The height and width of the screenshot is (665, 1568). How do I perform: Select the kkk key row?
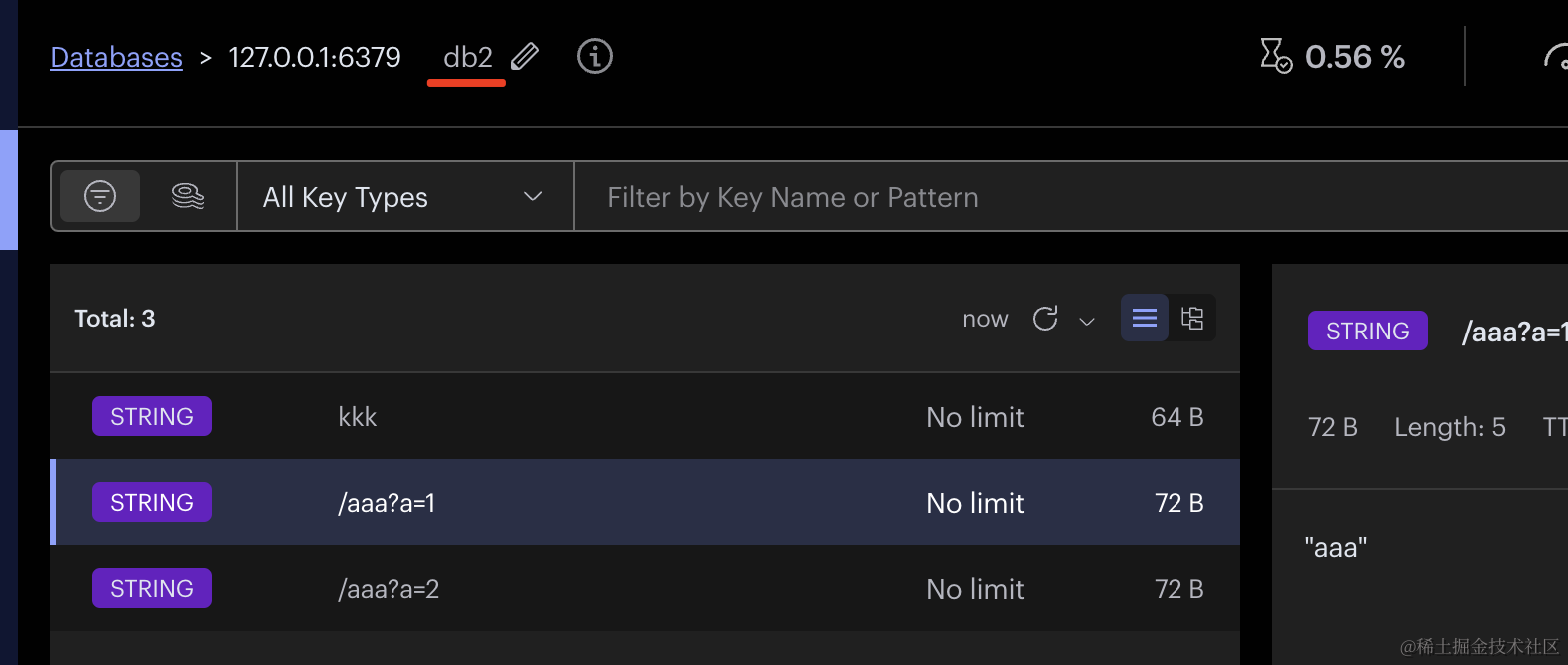[645, 417]
